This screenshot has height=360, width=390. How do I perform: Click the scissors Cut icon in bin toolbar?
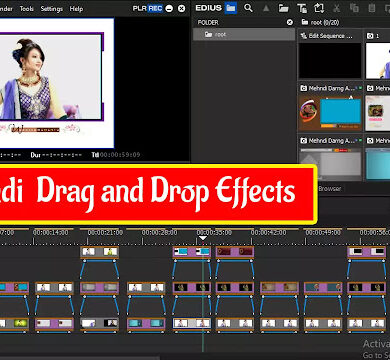coord(337,8)
